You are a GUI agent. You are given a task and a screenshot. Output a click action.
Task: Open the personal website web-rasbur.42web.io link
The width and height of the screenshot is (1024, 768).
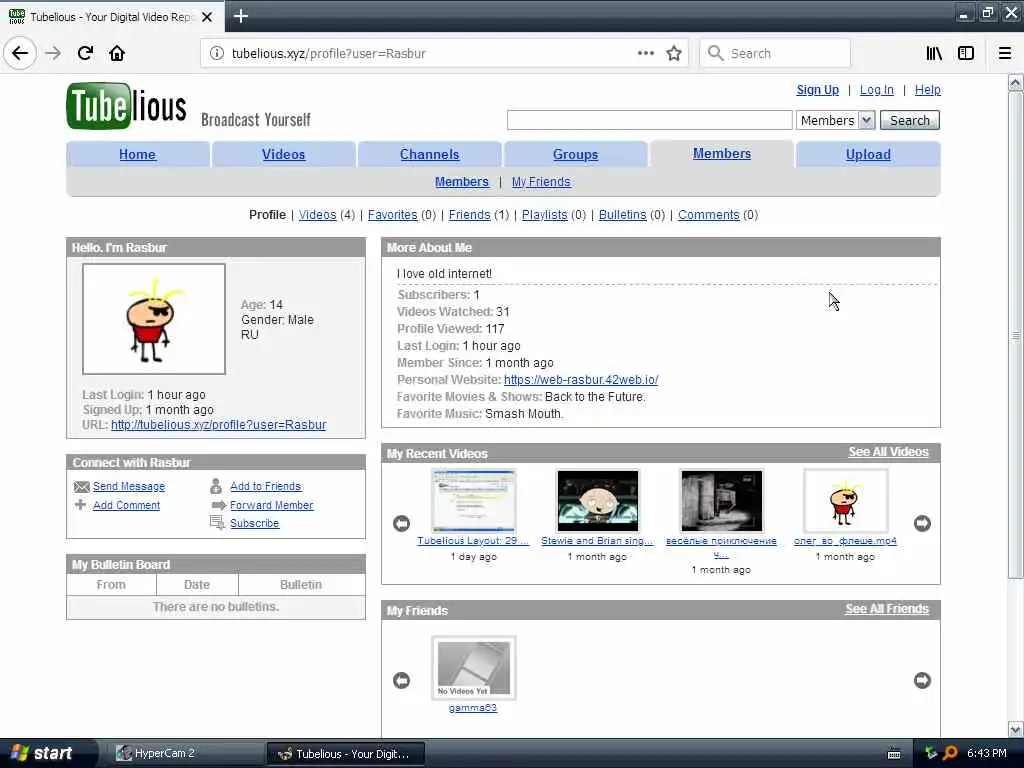click(581, 380)
